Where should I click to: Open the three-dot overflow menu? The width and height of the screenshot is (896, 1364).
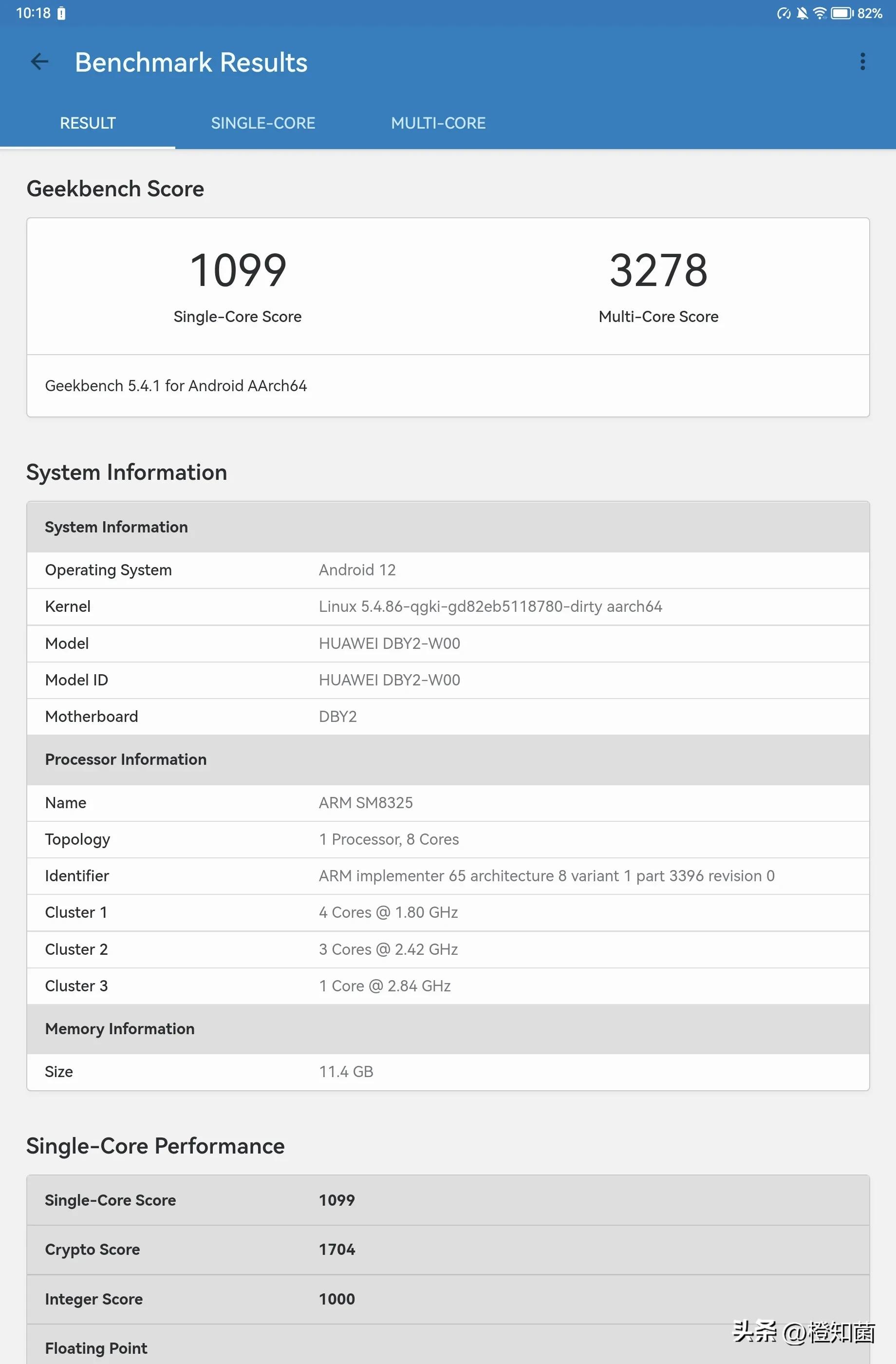(862, 62)
